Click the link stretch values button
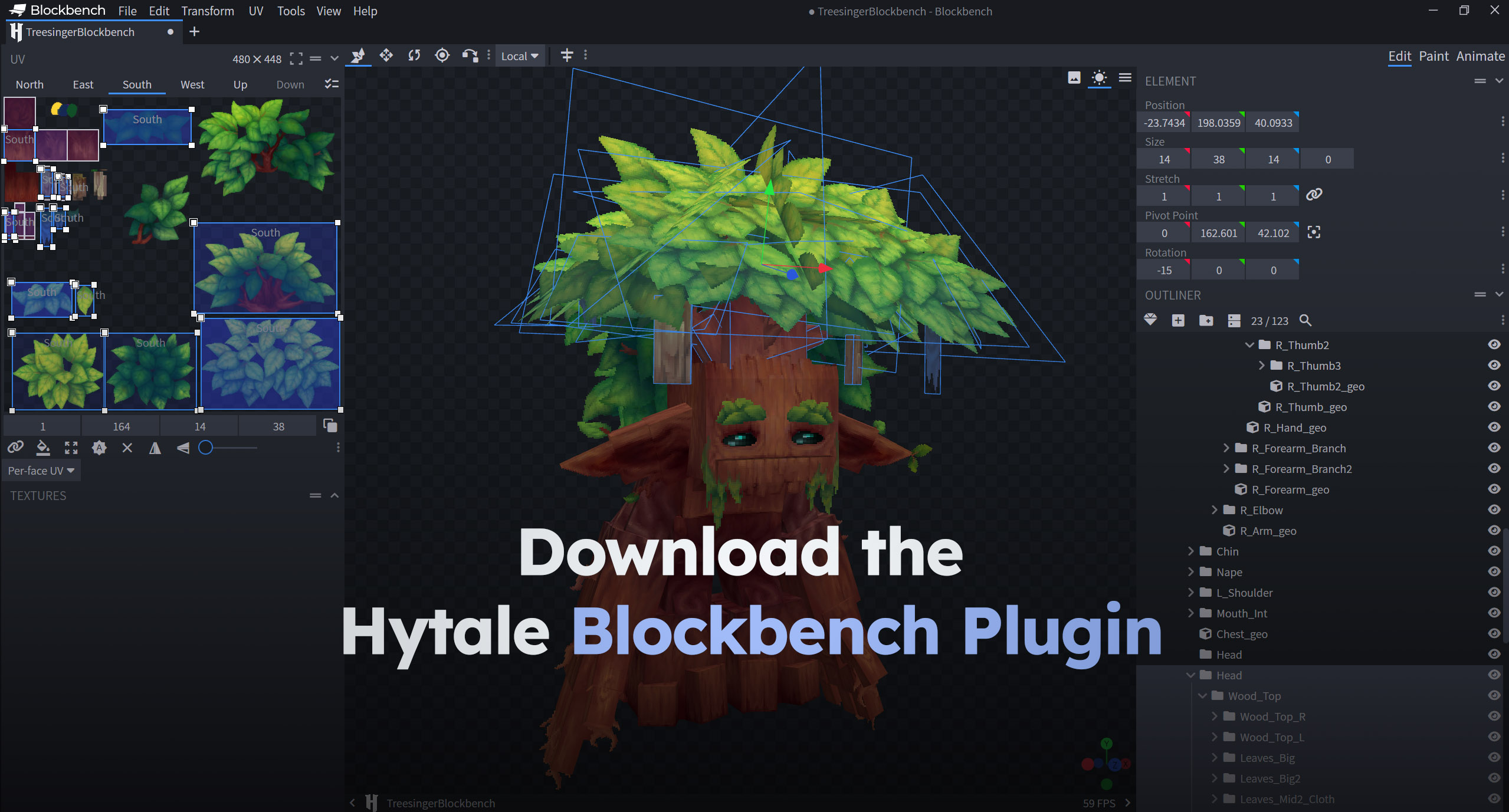Screen dimensions: 1509x812 point(1315,195)
